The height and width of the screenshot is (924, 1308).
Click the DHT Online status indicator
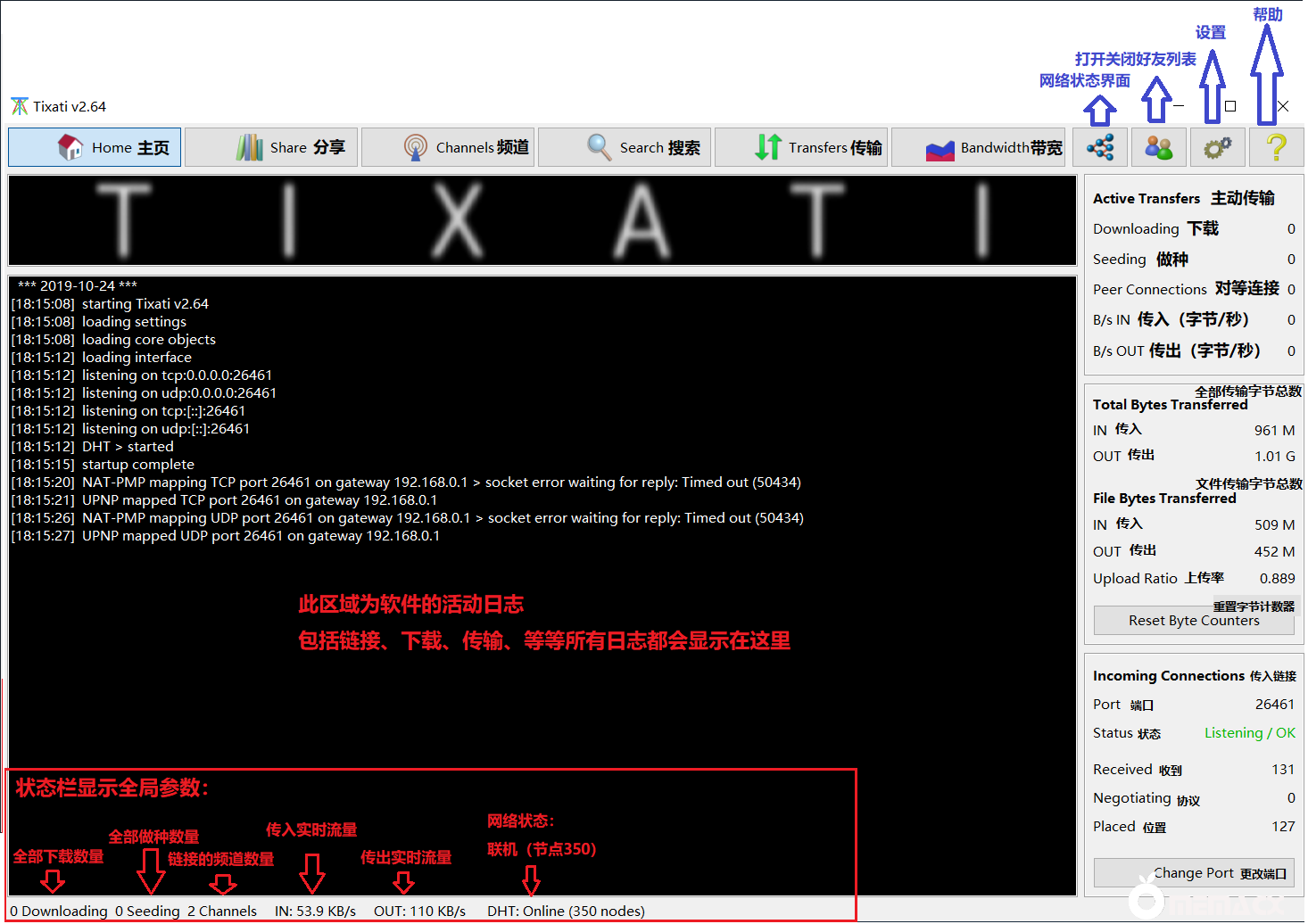[x=566, y=911]
